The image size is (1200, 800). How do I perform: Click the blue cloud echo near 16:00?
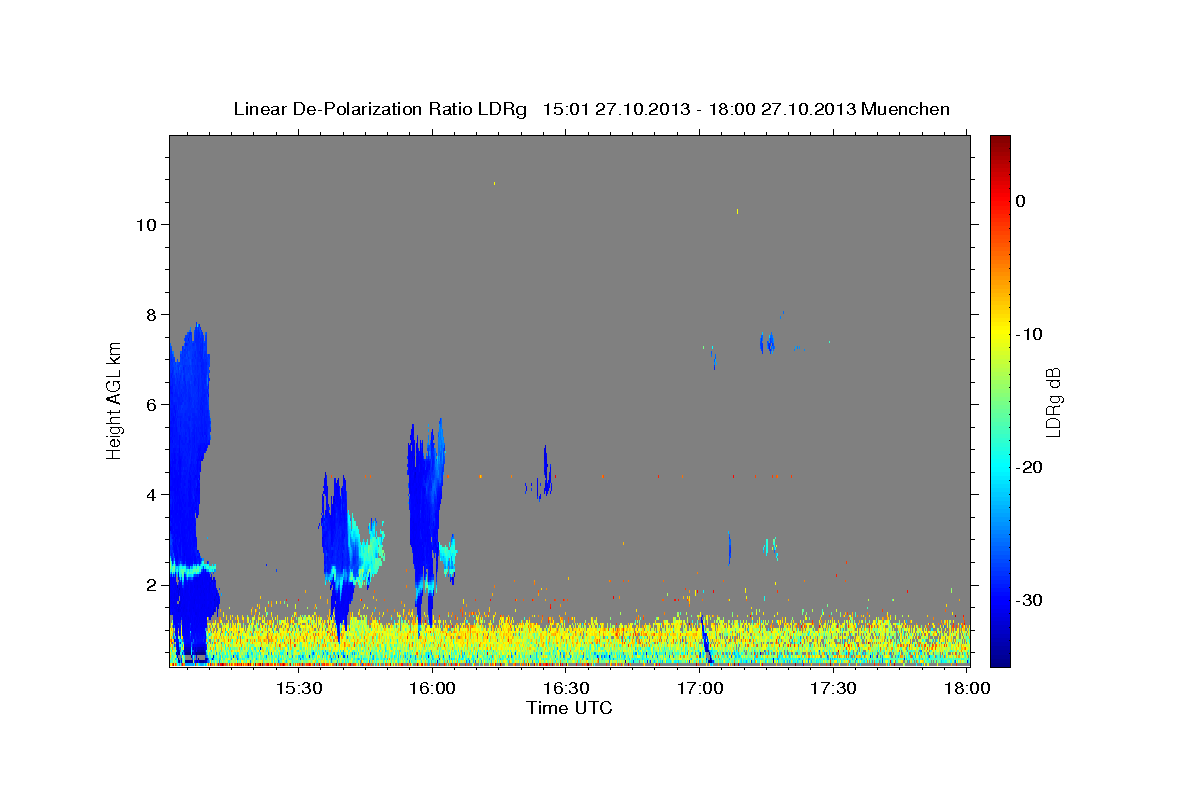point(425,520)
